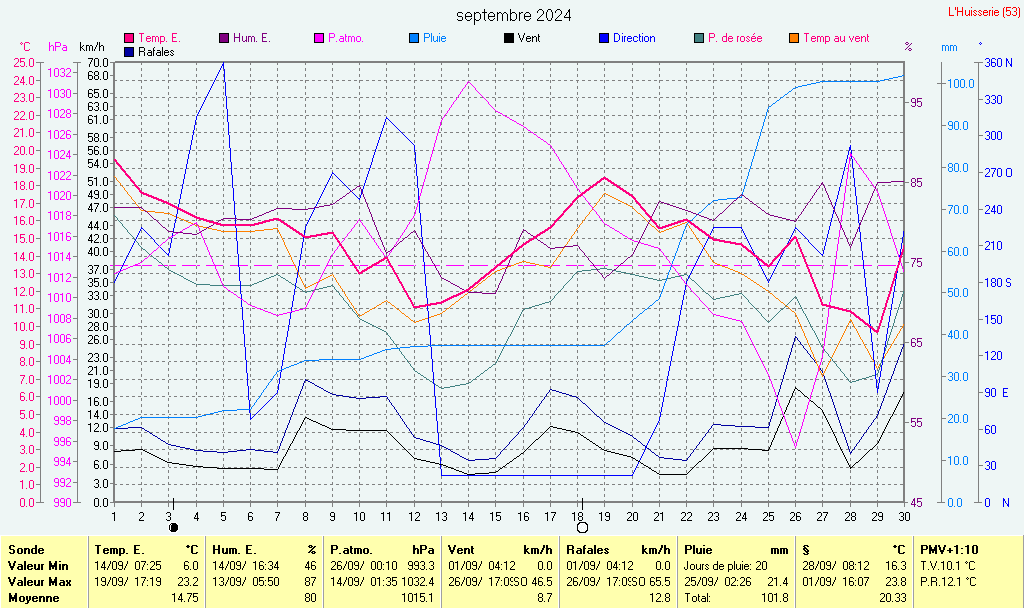Screen dimensions: 1024x608
Task: Click the '20.33' average in § column
Action: coord(892,598)
